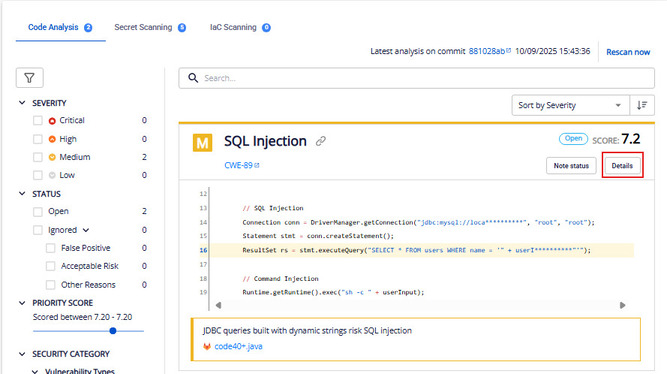Screen dimensions: 667x374
Task: Check the Acceptable Risk checkbox
Action: point(51,266)
